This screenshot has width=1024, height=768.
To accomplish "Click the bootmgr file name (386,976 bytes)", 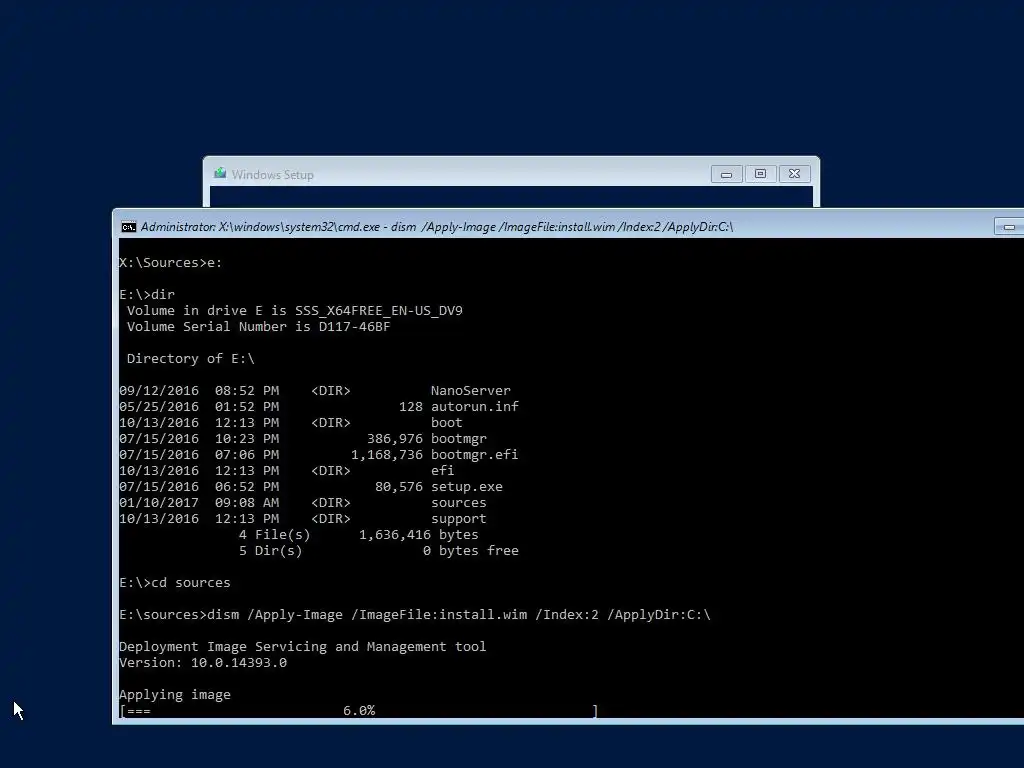I will (x=458, y=439).
